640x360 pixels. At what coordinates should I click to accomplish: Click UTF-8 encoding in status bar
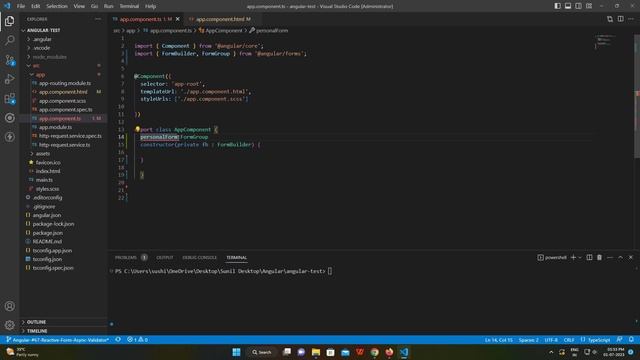(x=551, y=340)
